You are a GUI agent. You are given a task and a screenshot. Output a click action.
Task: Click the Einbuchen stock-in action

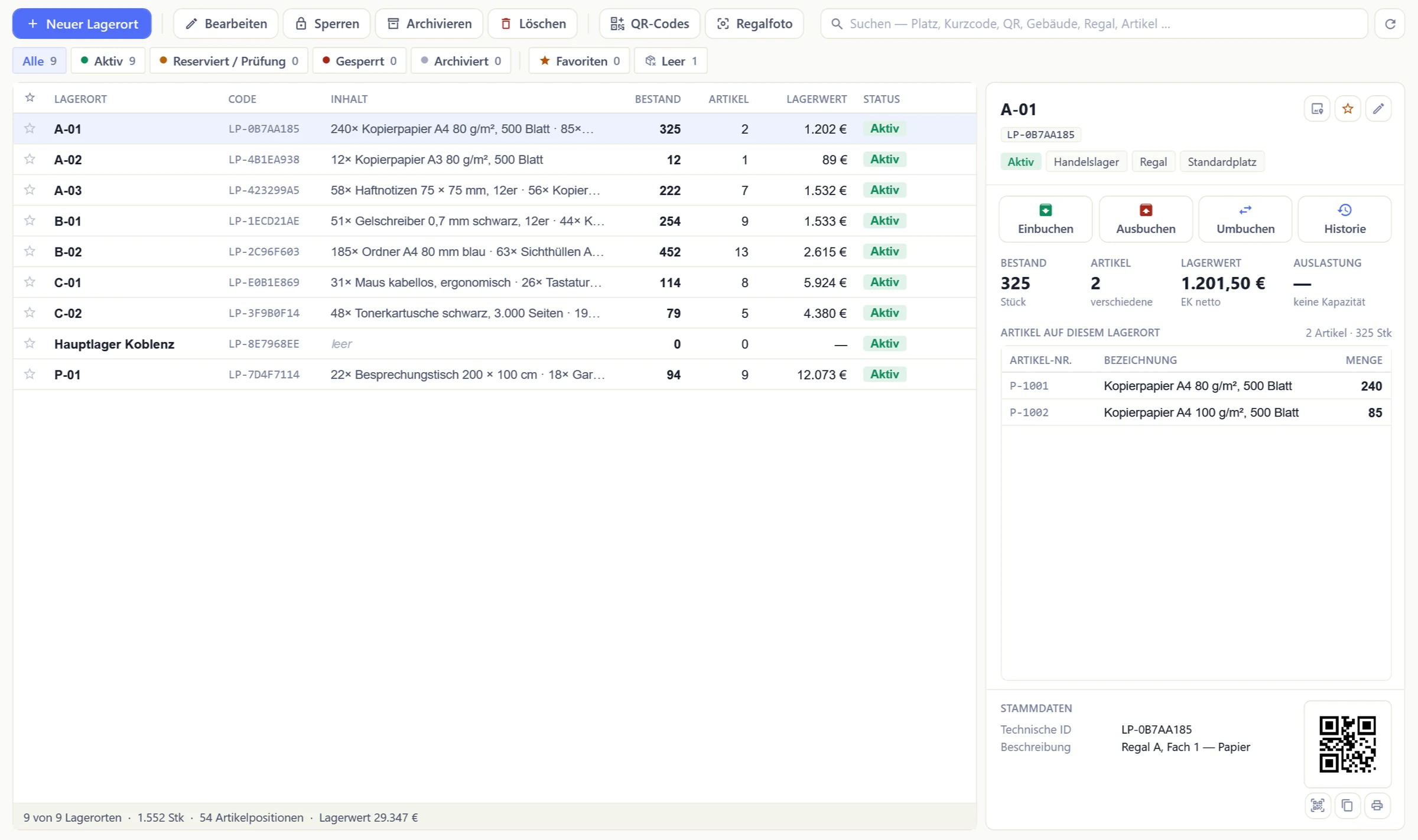[x=1045, y=219]
